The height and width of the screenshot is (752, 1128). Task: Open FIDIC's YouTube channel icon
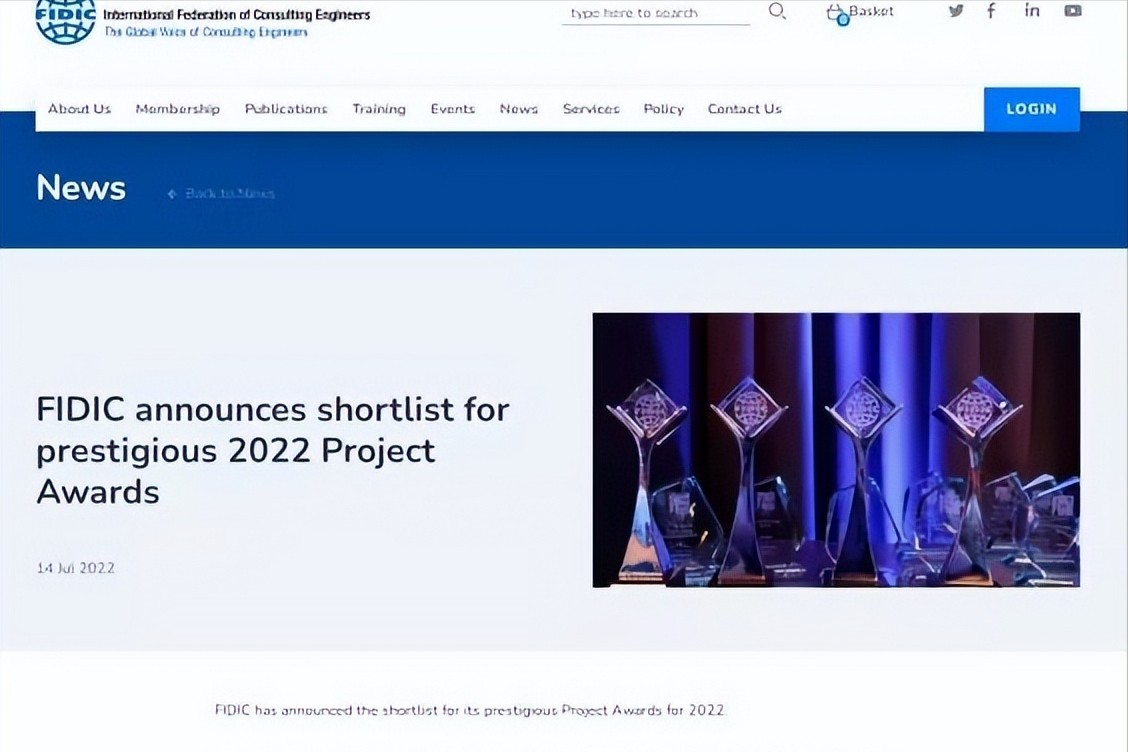tap(1072, 11)
